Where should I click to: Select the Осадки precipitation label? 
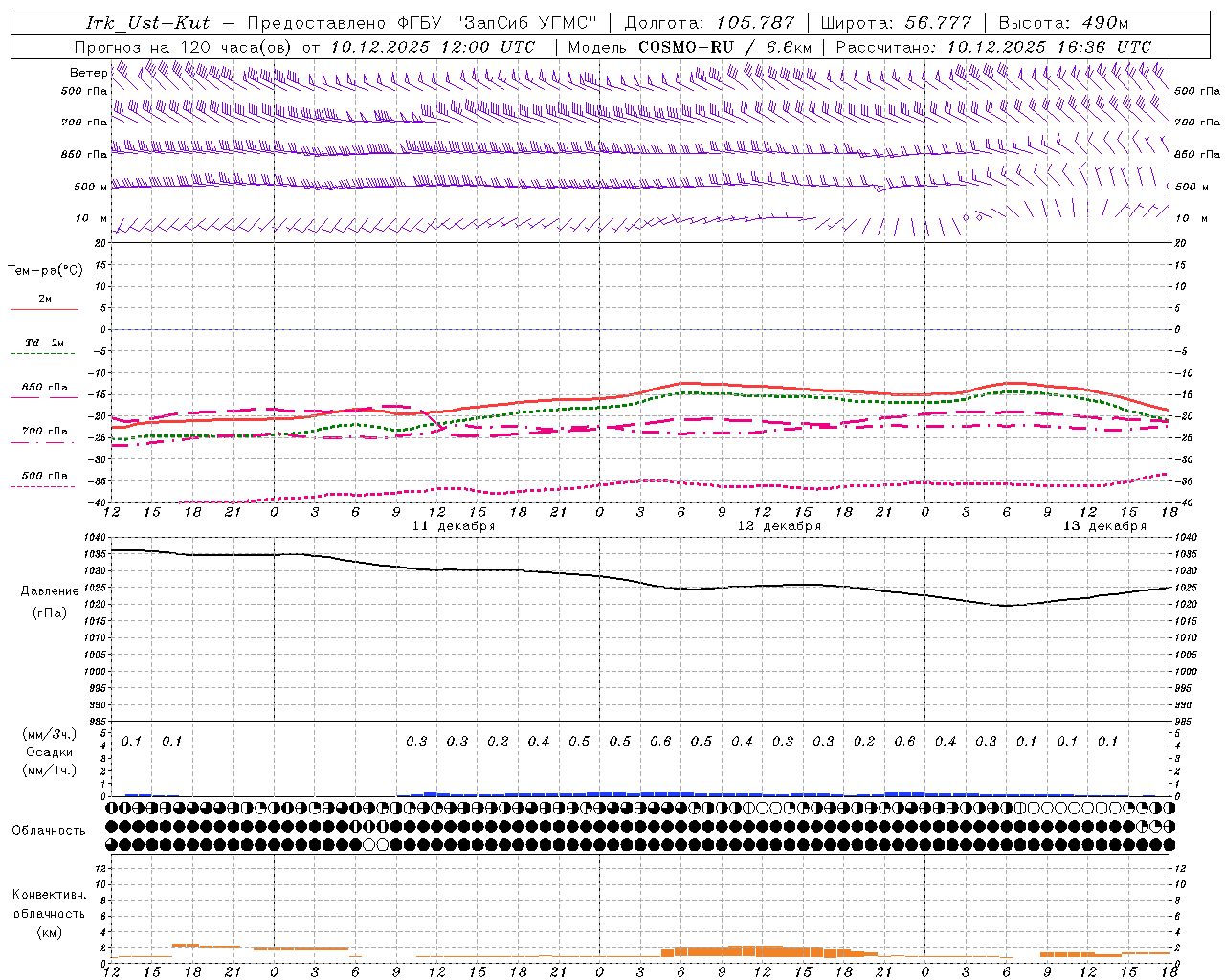coord(50,752)
